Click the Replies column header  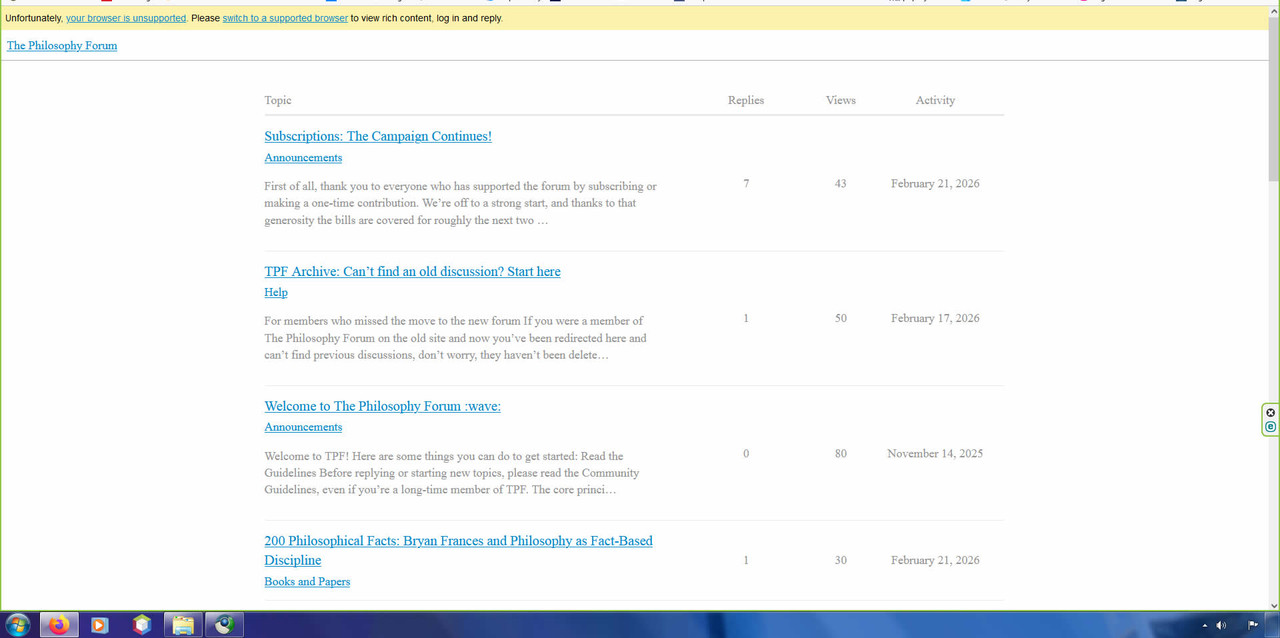coord(746,100)
